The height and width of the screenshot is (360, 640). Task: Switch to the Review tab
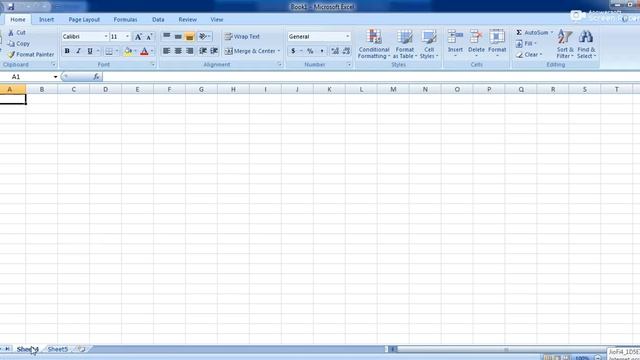coord(187,20)
